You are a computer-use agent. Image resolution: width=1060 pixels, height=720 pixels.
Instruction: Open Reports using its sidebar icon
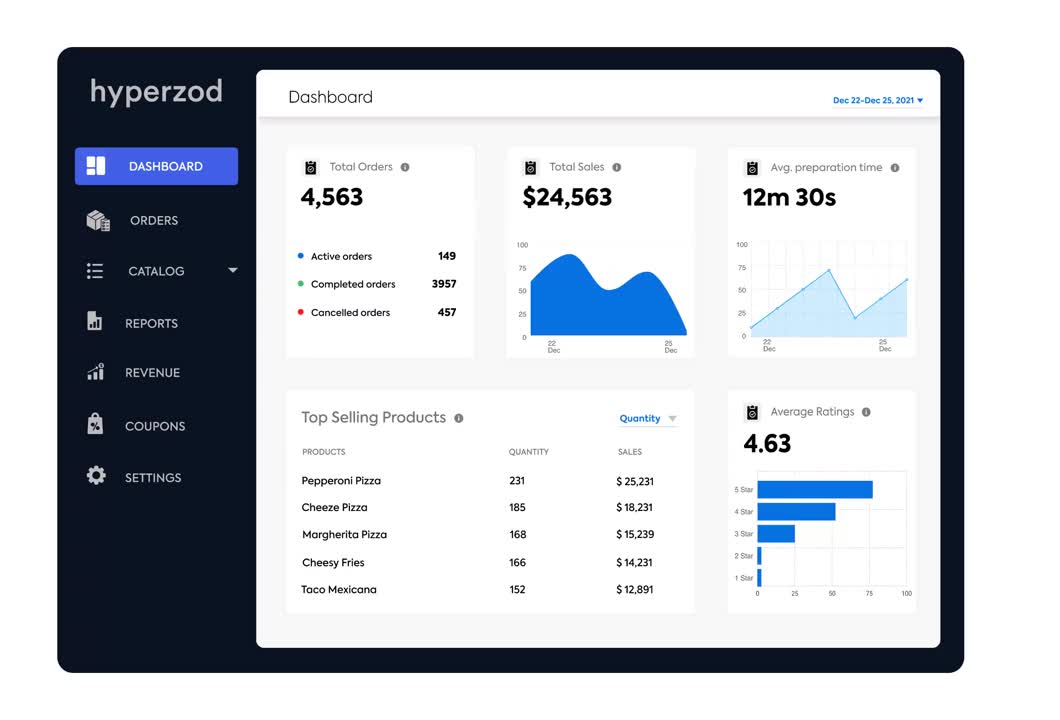point(95,322)
